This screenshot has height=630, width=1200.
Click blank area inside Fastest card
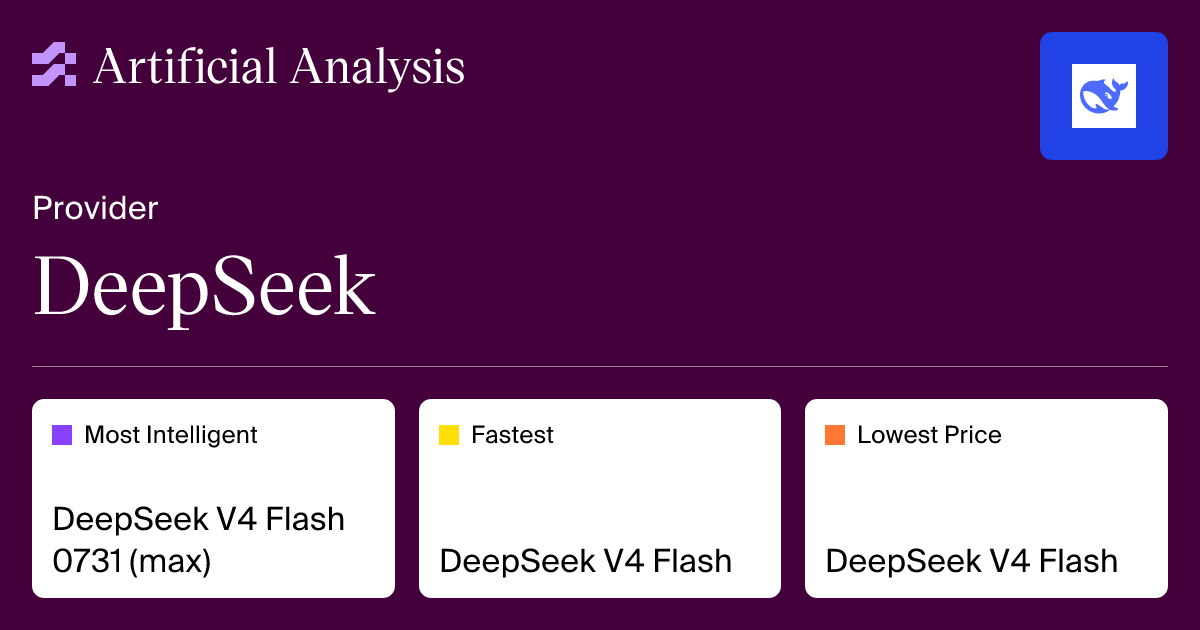click(600, 490)
